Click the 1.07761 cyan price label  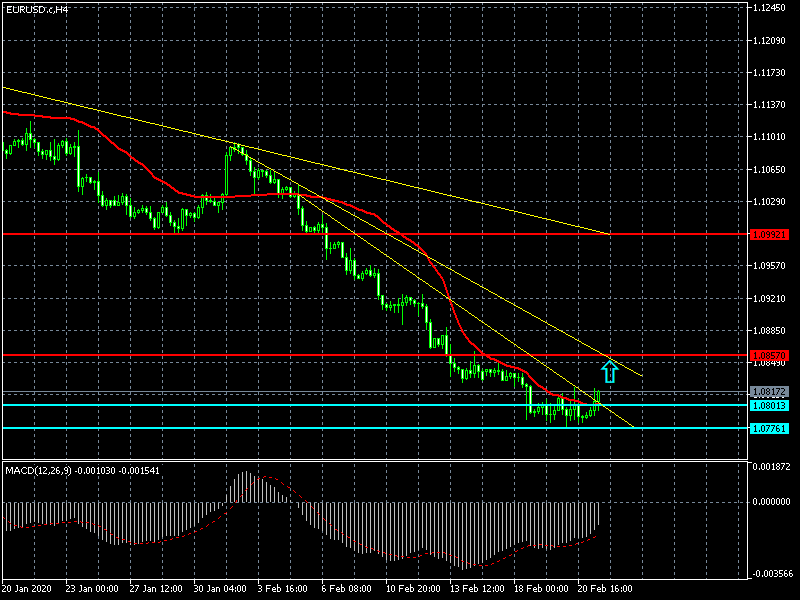(x=769, y=428)
